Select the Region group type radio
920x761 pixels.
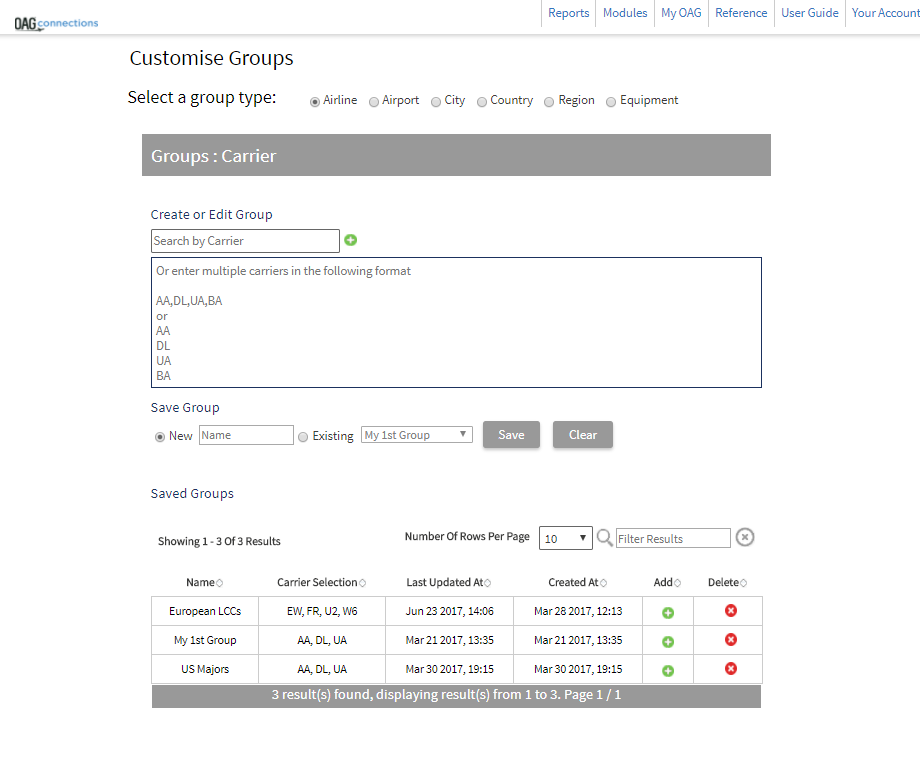click(549, 102)
